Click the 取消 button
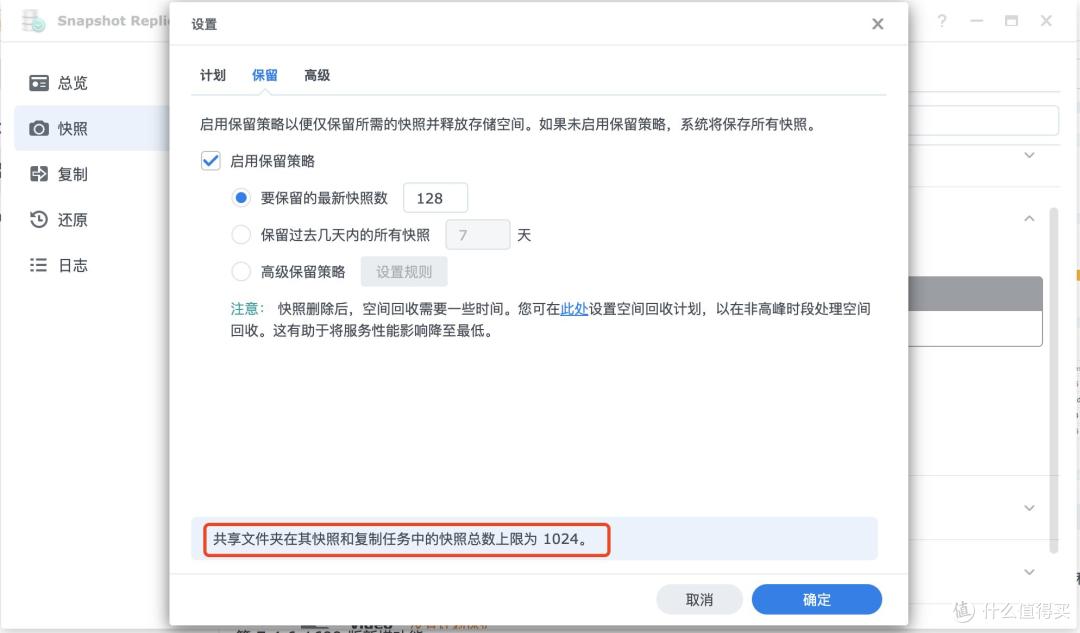 tap(699, 599)
